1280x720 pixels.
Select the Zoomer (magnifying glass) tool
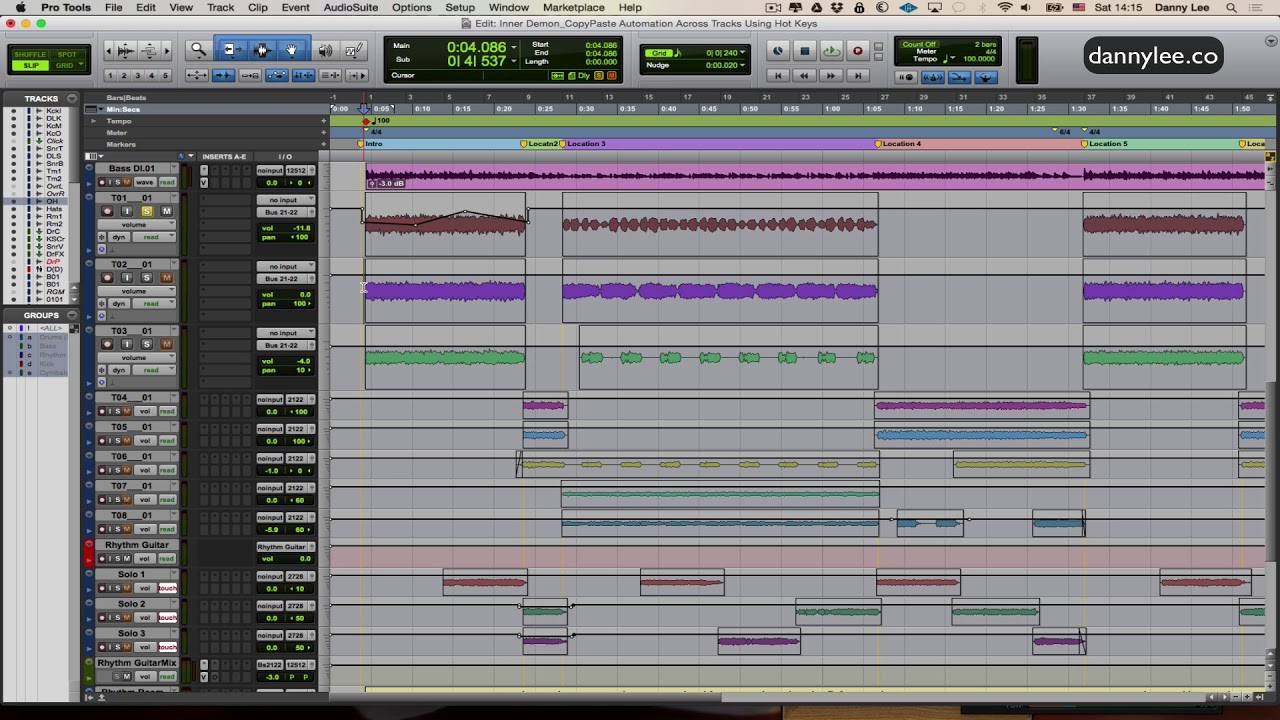[198, 50]
